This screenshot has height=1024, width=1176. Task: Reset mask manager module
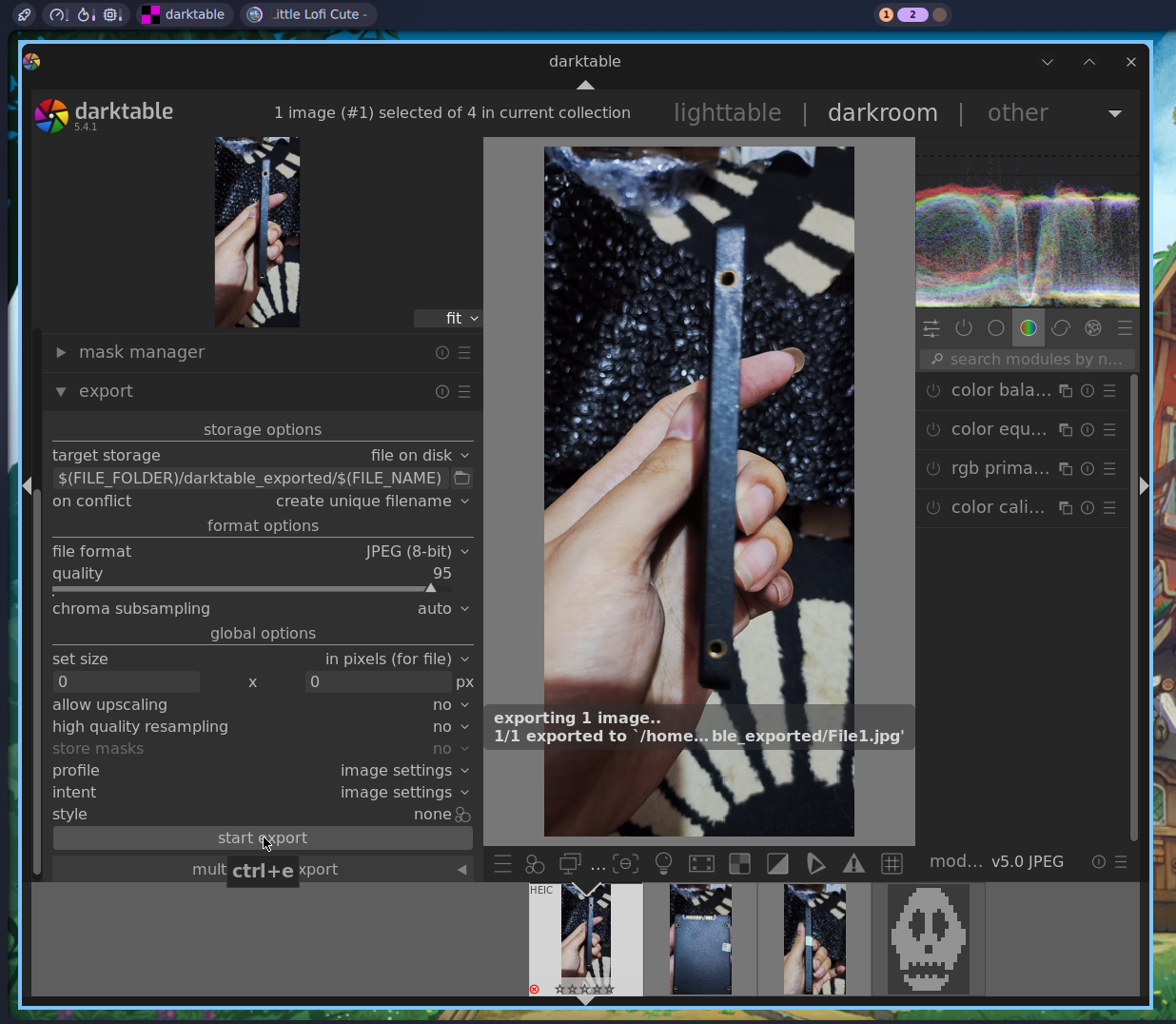442,353
